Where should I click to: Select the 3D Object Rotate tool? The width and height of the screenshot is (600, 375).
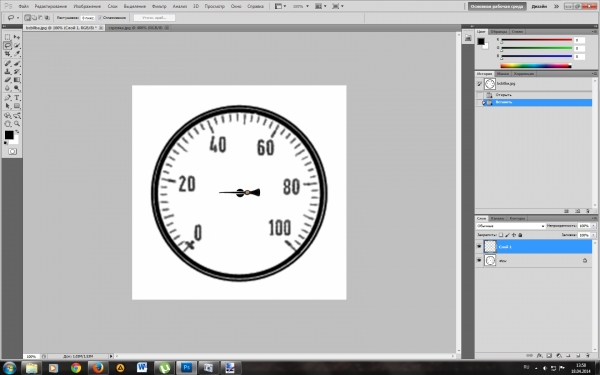coord(8,116)
